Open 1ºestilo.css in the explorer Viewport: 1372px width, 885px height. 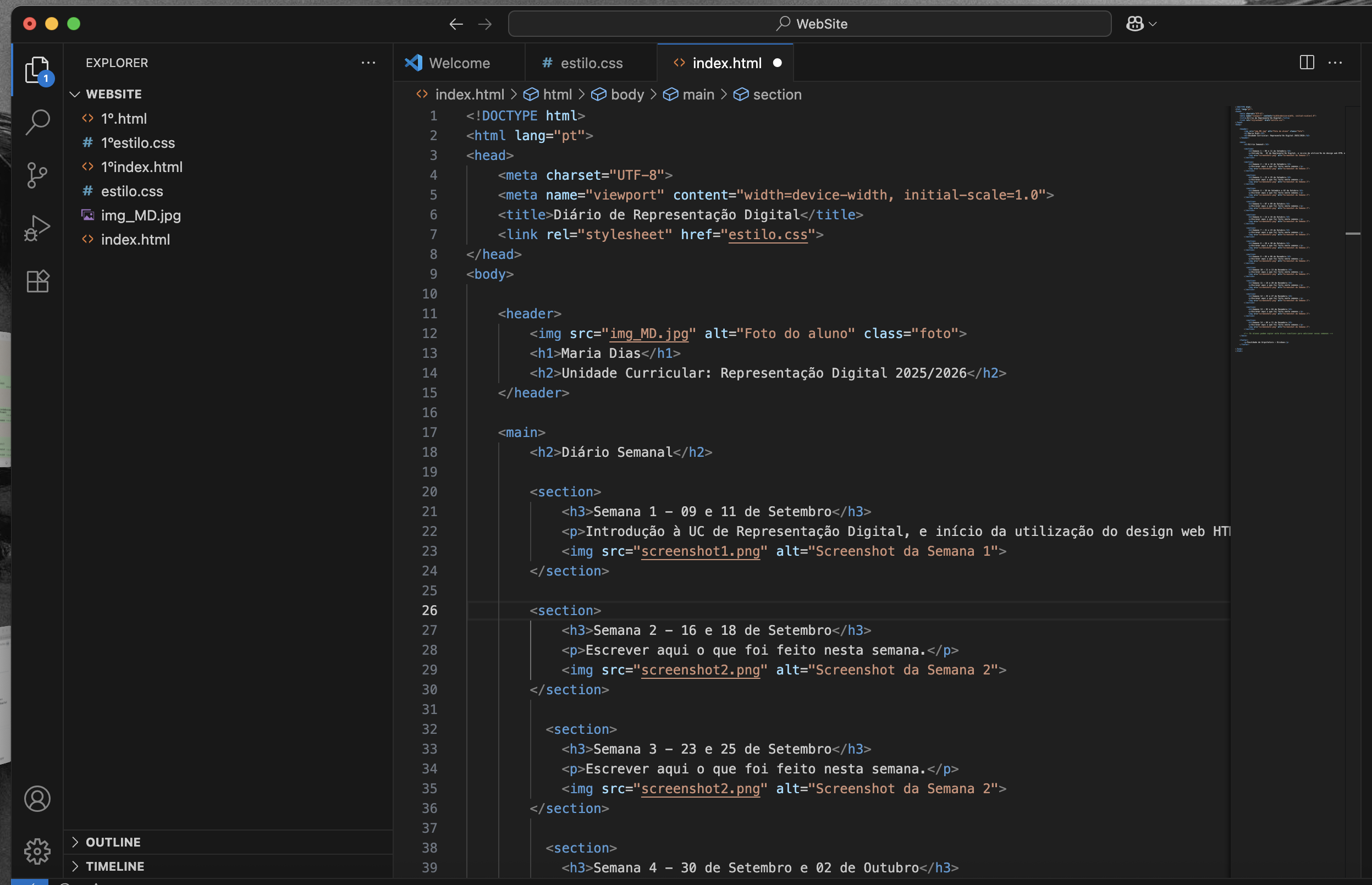coord(228,142)
